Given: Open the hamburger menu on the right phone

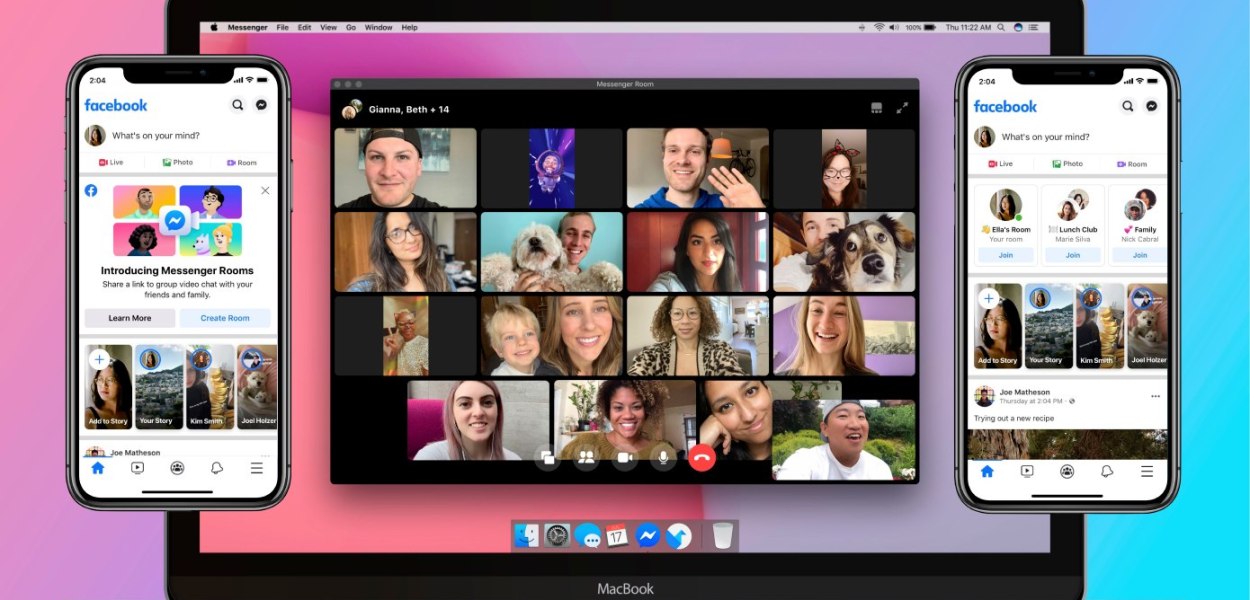Looking at the screenshot, I should point(1146,471).
